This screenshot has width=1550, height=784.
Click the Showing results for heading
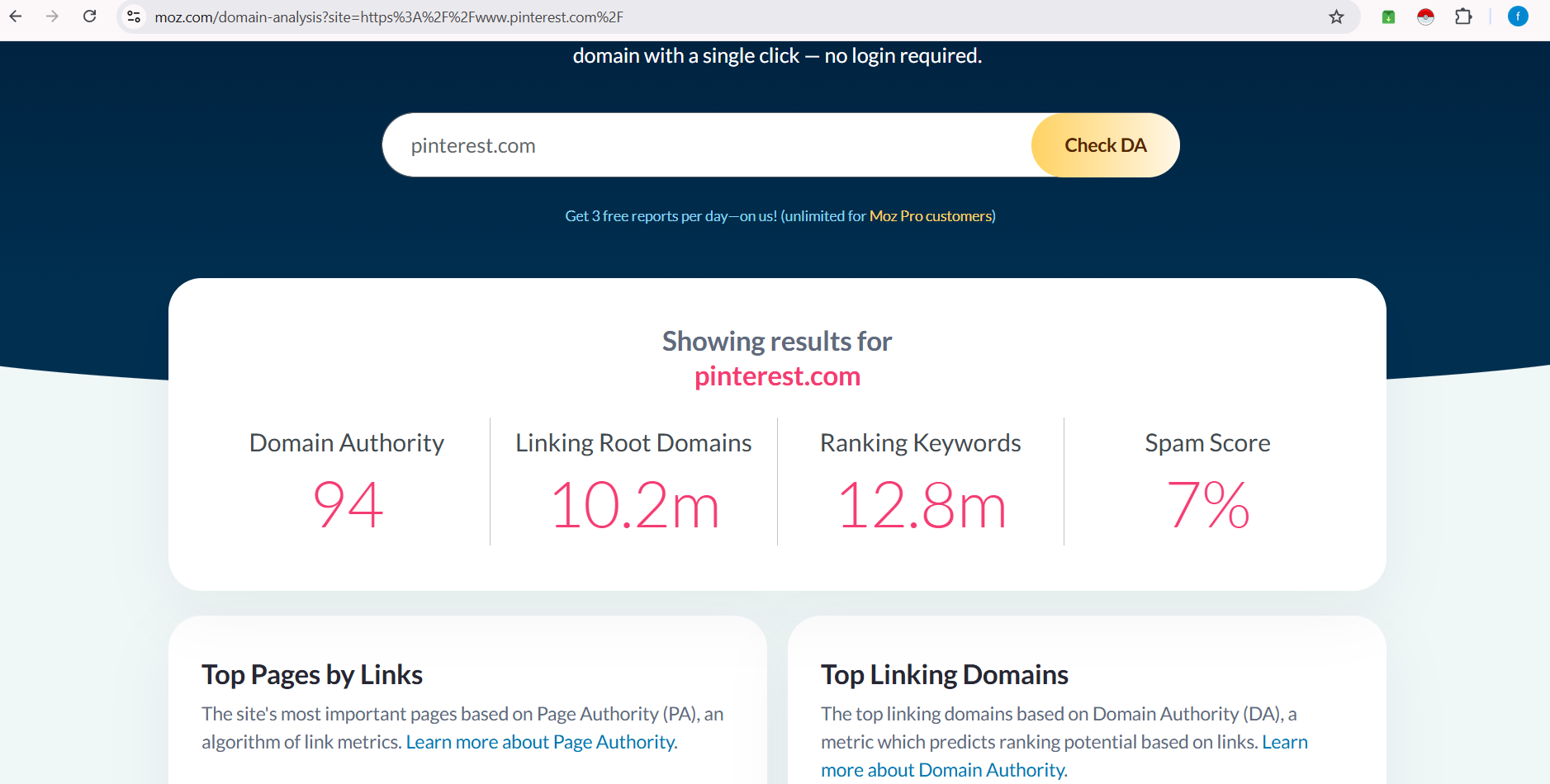click(x=777, y=342)
